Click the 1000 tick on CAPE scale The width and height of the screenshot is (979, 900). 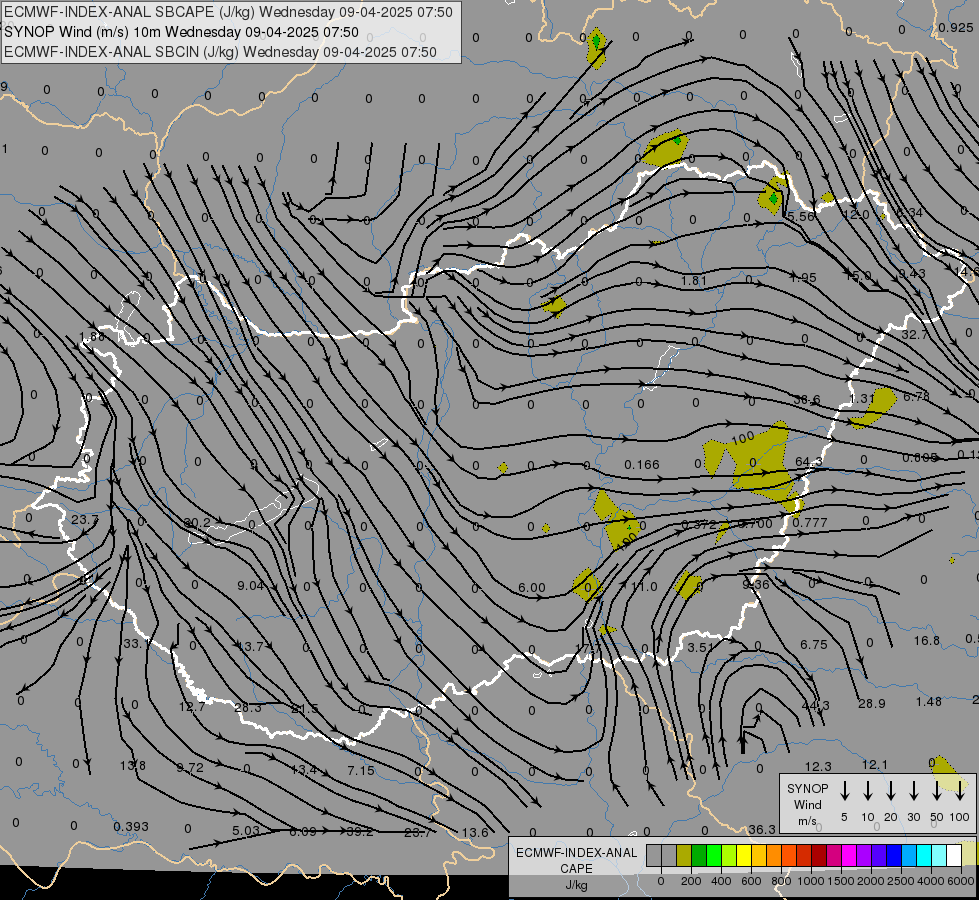(x=810, y=881)
